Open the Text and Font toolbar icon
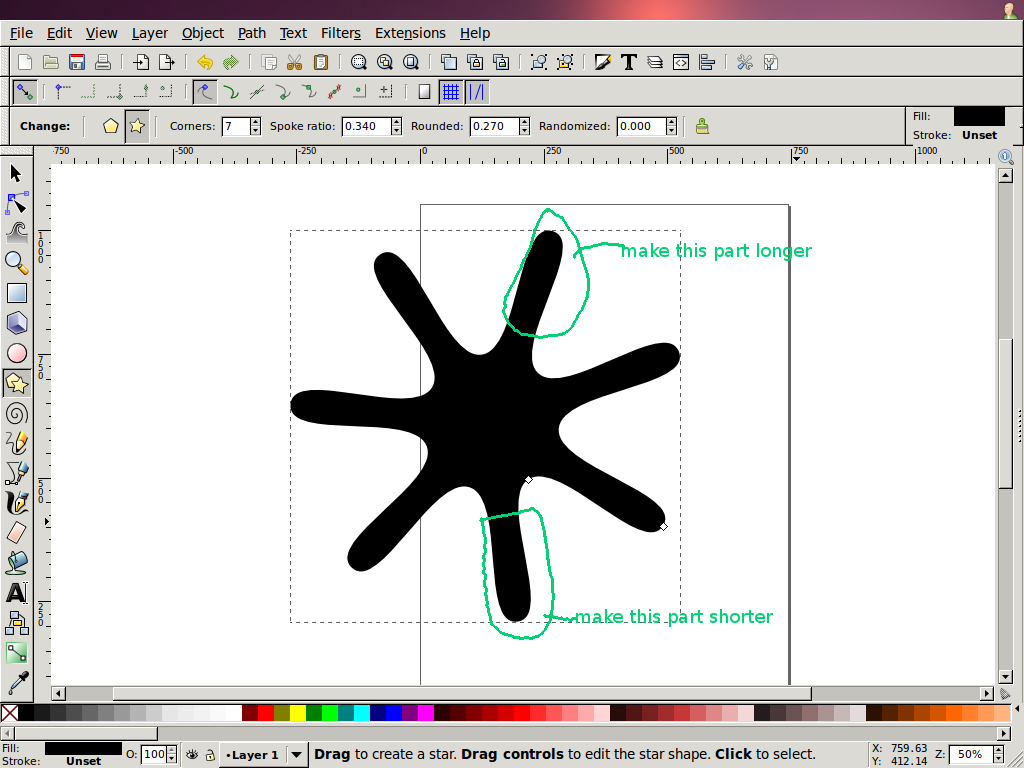1024x768 pixels. 628,61
